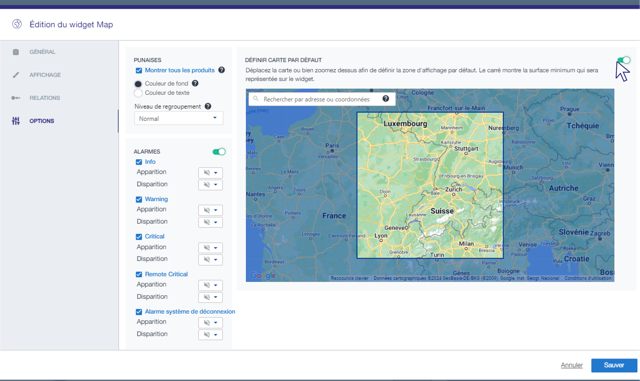Viewport: 640px width, 381px height.
Task: Click the Google logo on the map
Action: click(x=263, y=276)
